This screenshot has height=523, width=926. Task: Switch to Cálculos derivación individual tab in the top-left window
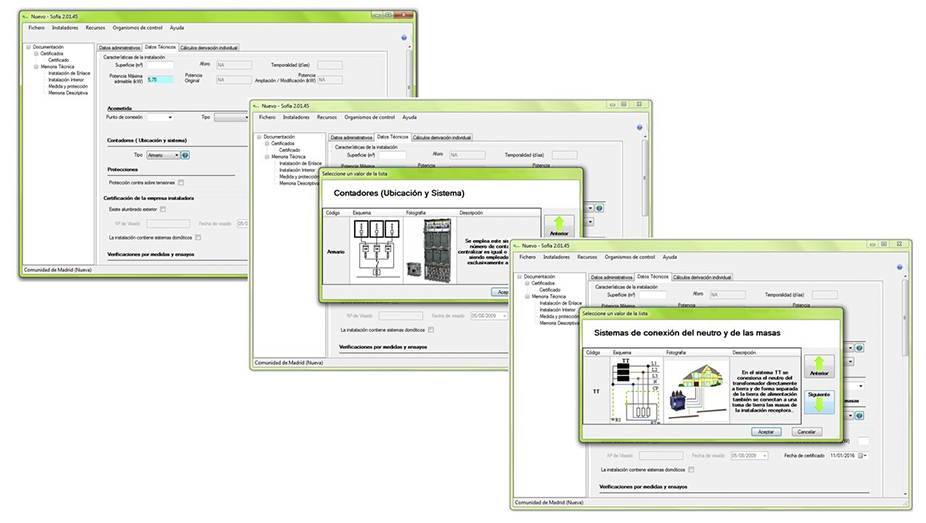tap(209, 48)
